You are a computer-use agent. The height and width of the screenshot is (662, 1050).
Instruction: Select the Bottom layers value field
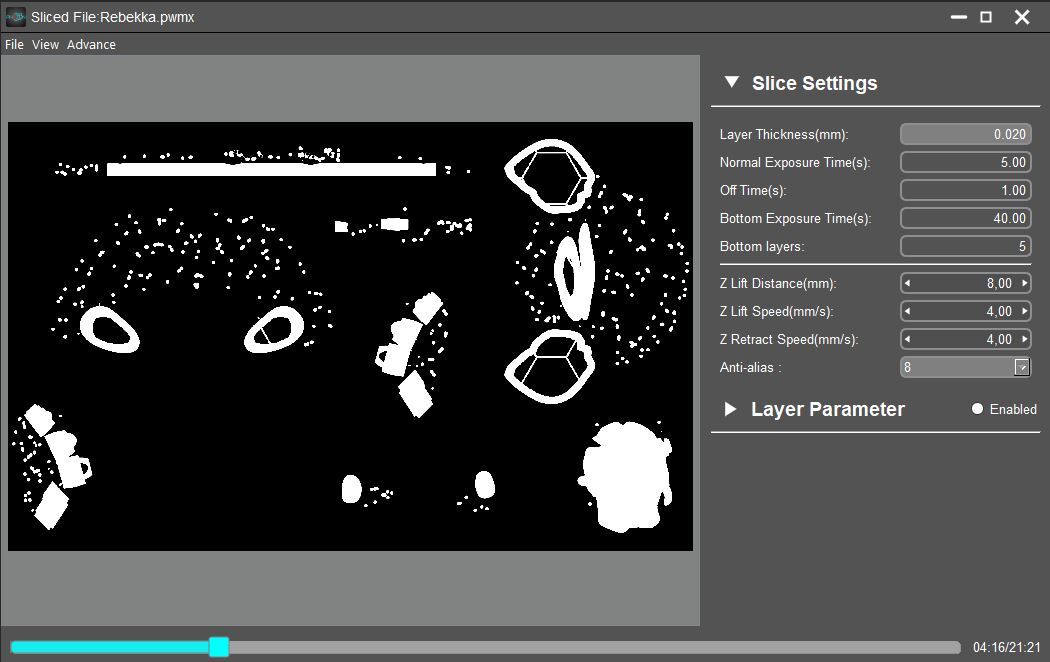965,246
